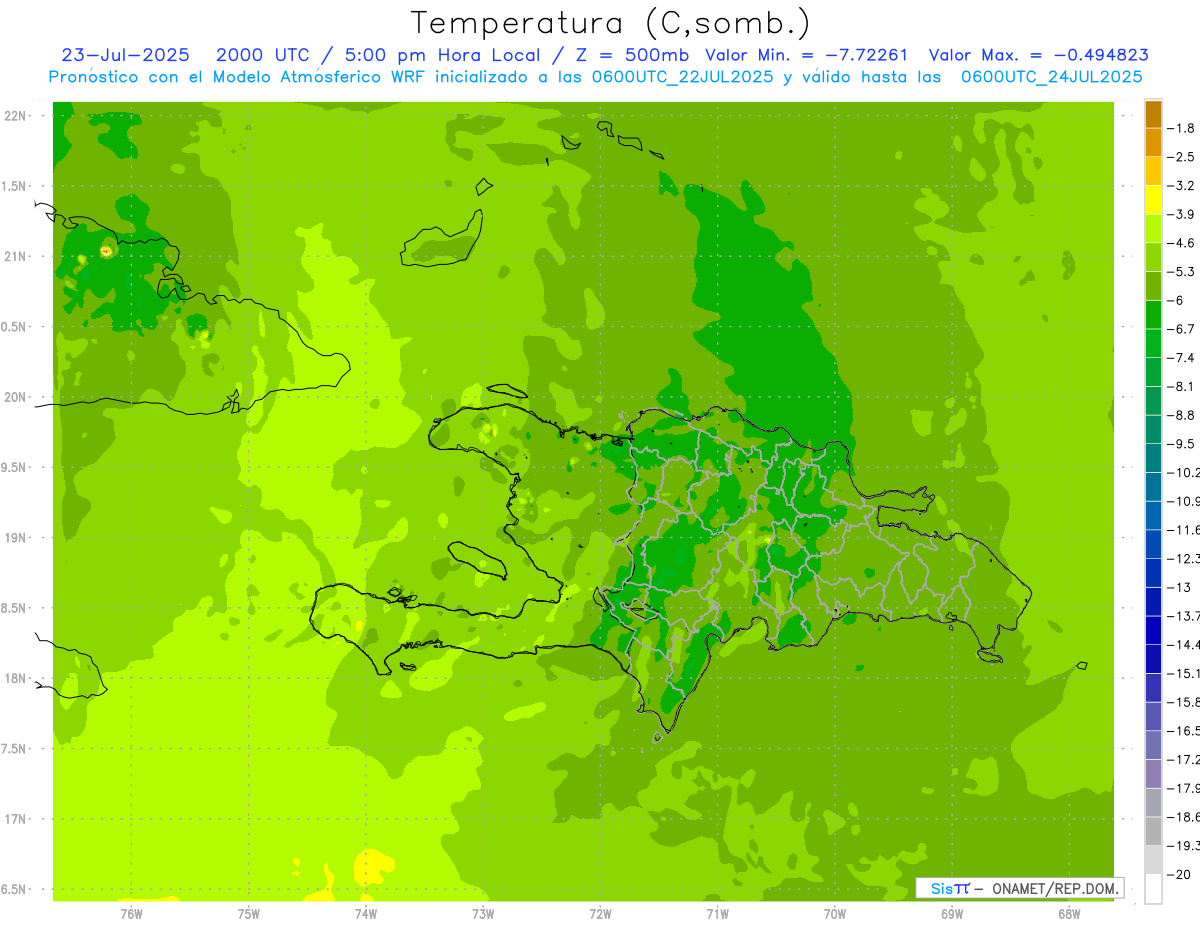Click the "-6.7" colorbar value
Viewport: 1200px width, 927px height.
(x=1183, y=329)
